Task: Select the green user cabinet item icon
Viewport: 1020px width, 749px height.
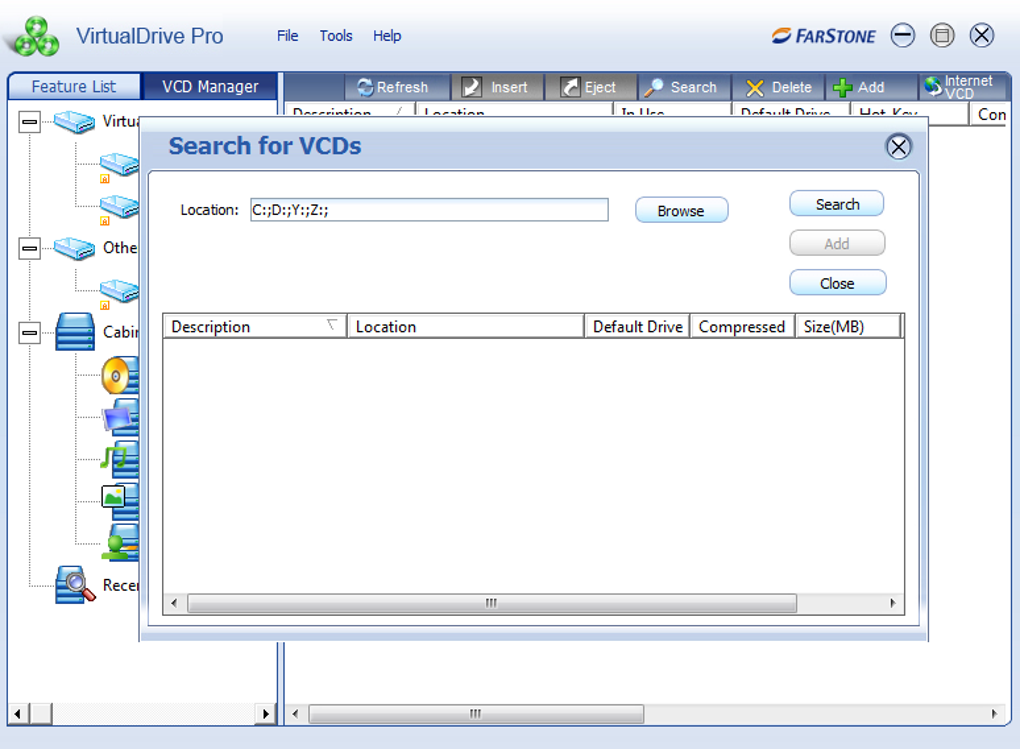Action: 120,543
